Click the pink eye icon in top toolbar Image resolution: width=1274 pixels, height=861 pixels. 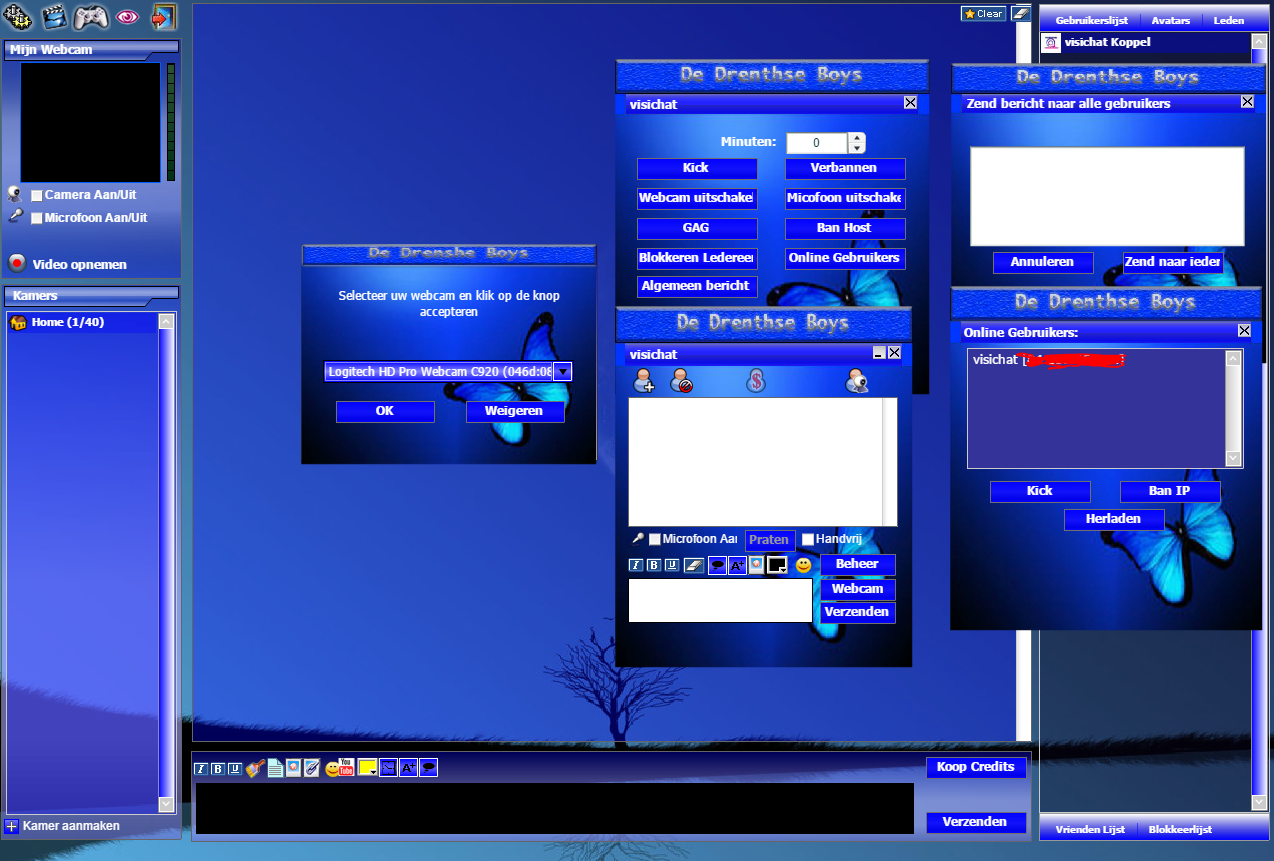[x=127, y=17]
